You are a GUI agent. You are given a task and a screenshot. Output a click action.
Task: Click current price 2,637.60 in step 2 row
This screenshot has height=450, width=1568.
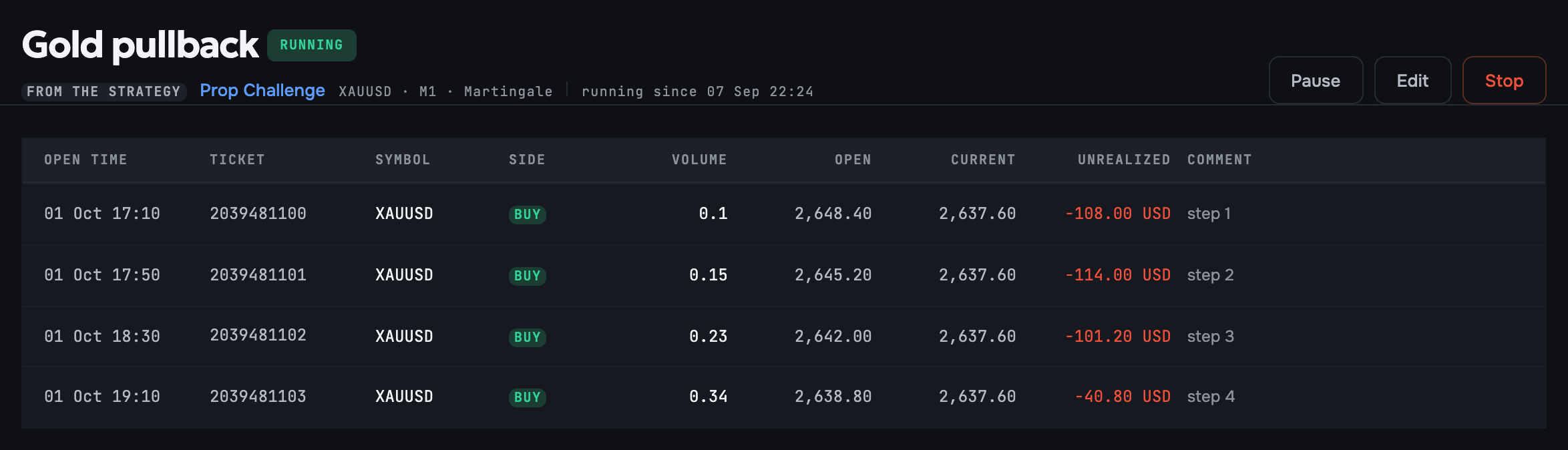(x=977, y=275)
